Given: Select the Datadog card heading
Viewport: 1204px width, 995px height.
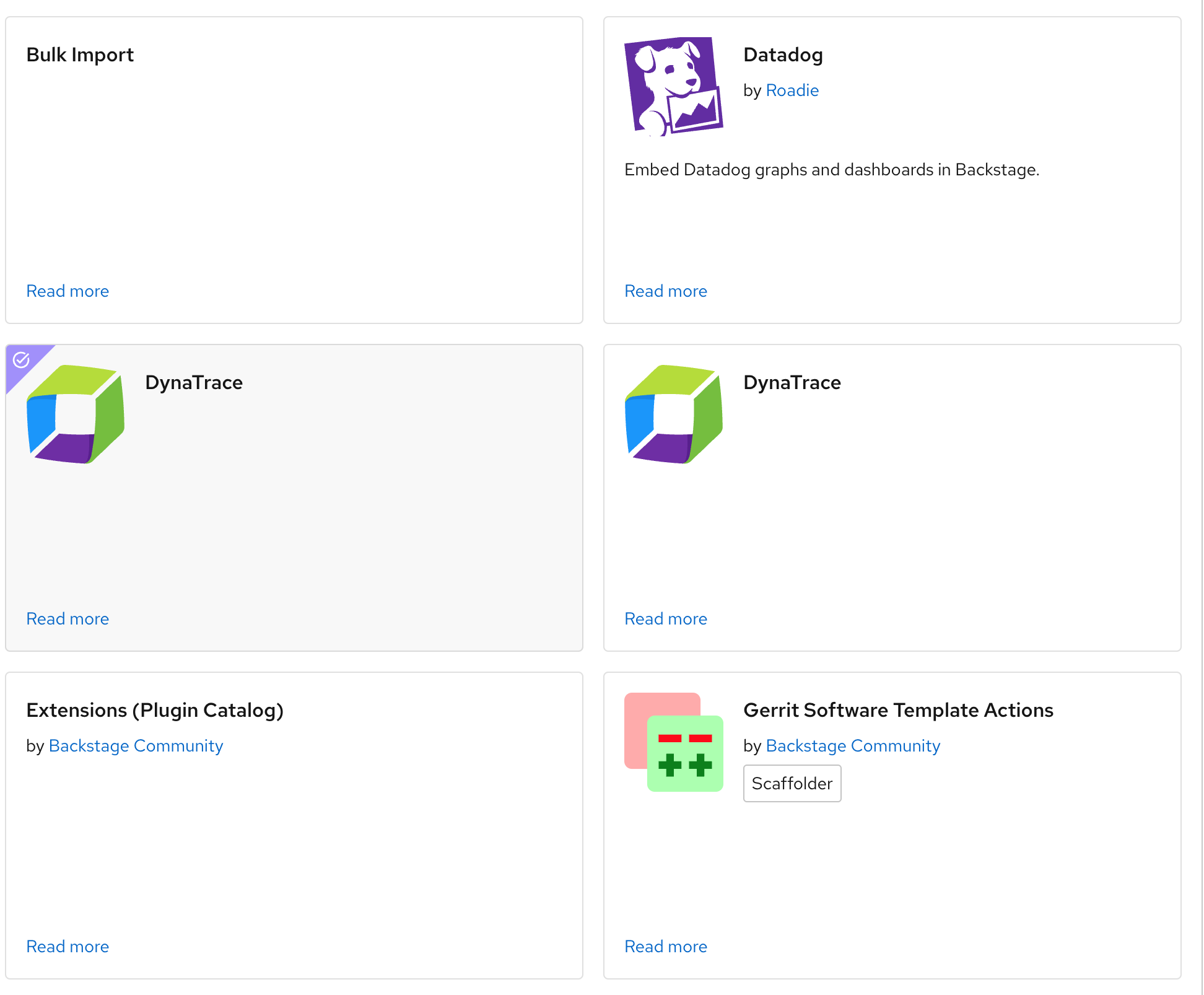Looking at the screenshot, I should click(x=782, y=55).
